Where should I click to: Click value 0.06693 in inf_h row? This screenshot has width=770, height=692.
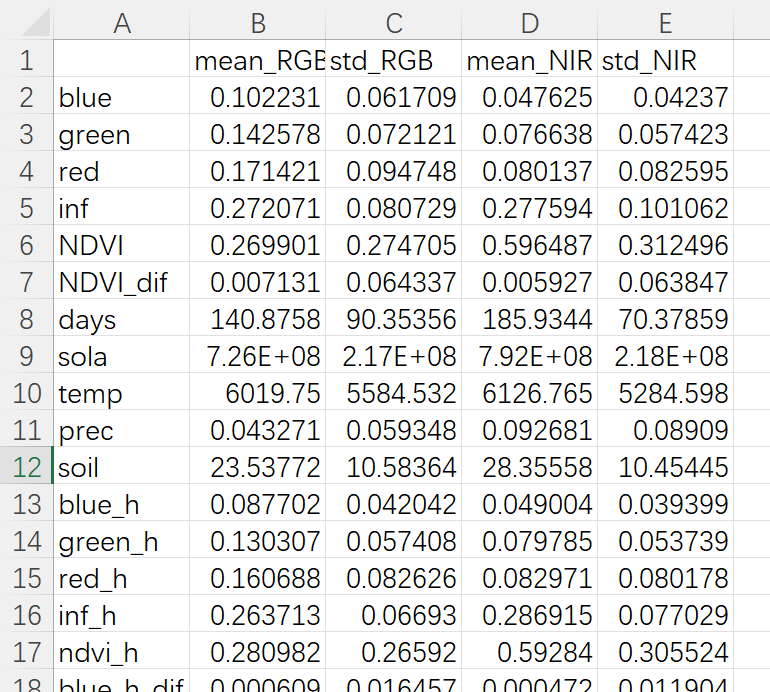(393, 615)
